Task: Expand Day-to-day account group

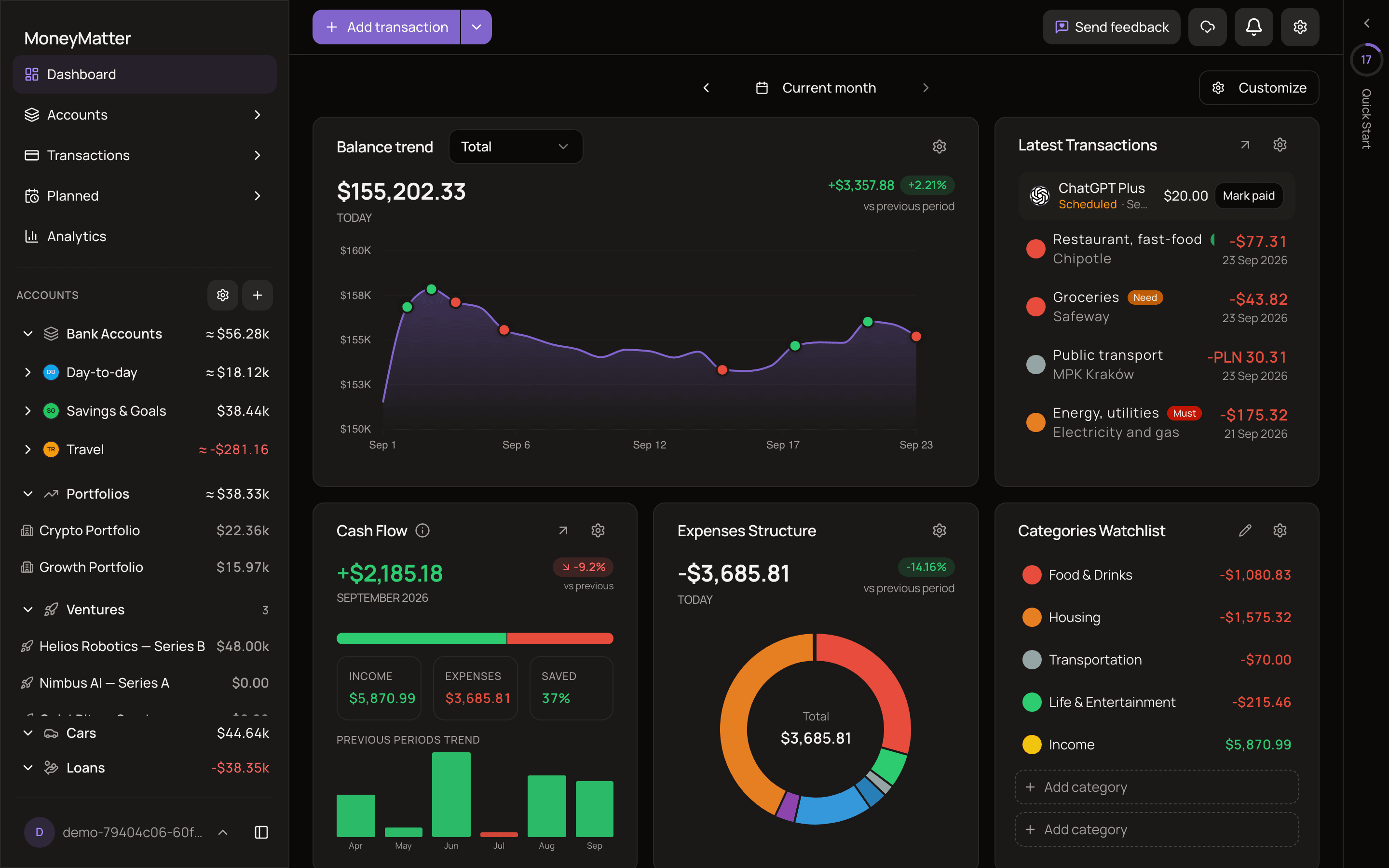Action: (27, 372)
